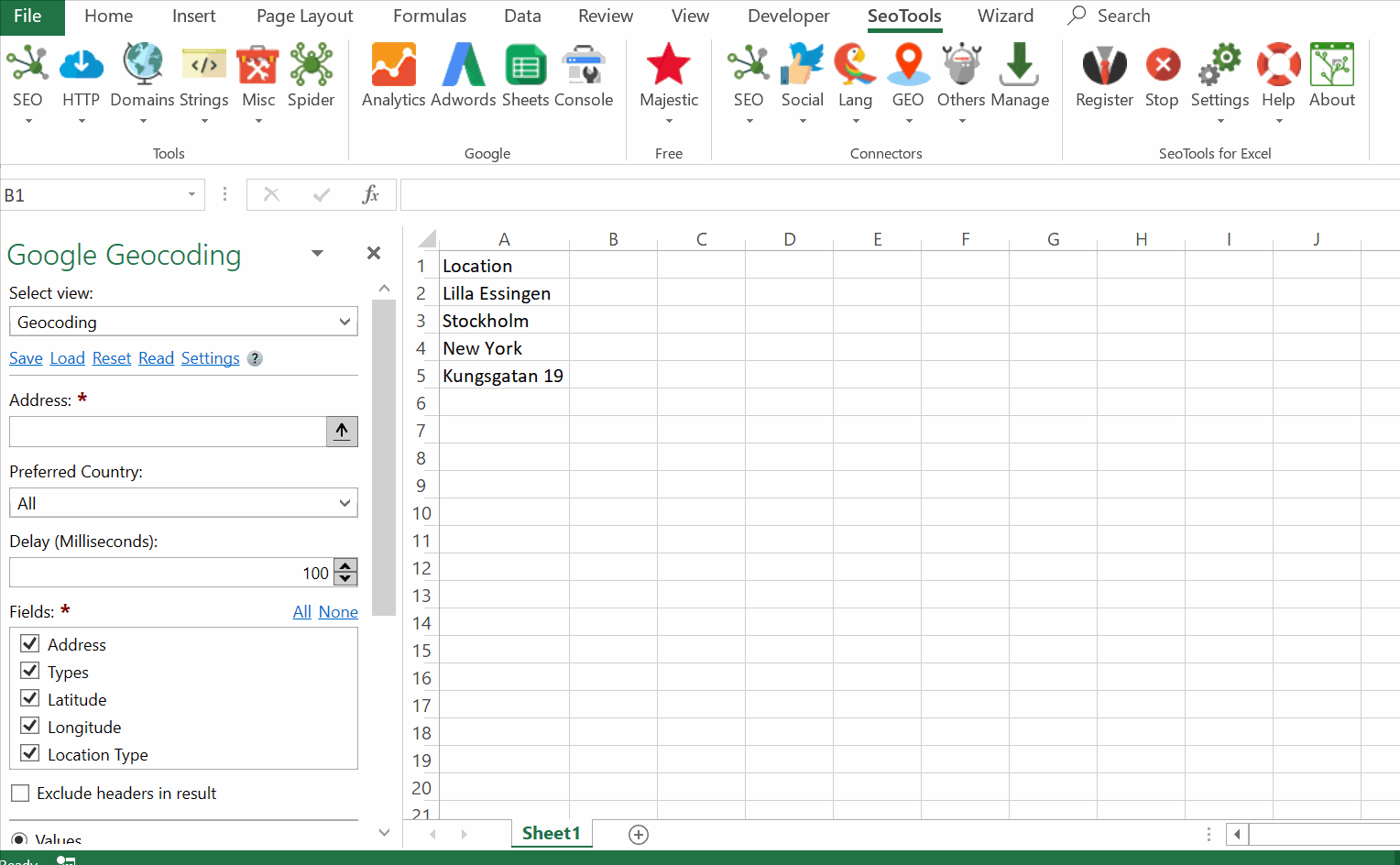This screenshot has height=865, width=1400.
Task: Click the task pane vertical scrollbar
Action: 384,458
